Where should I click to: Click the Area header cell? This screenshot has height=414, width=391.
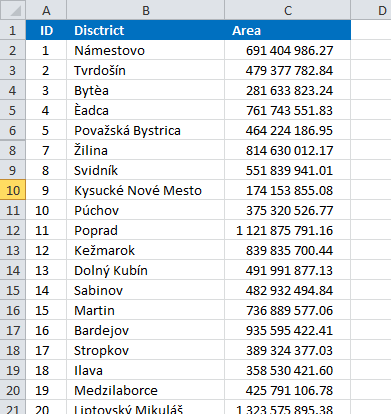click(288, 30)
